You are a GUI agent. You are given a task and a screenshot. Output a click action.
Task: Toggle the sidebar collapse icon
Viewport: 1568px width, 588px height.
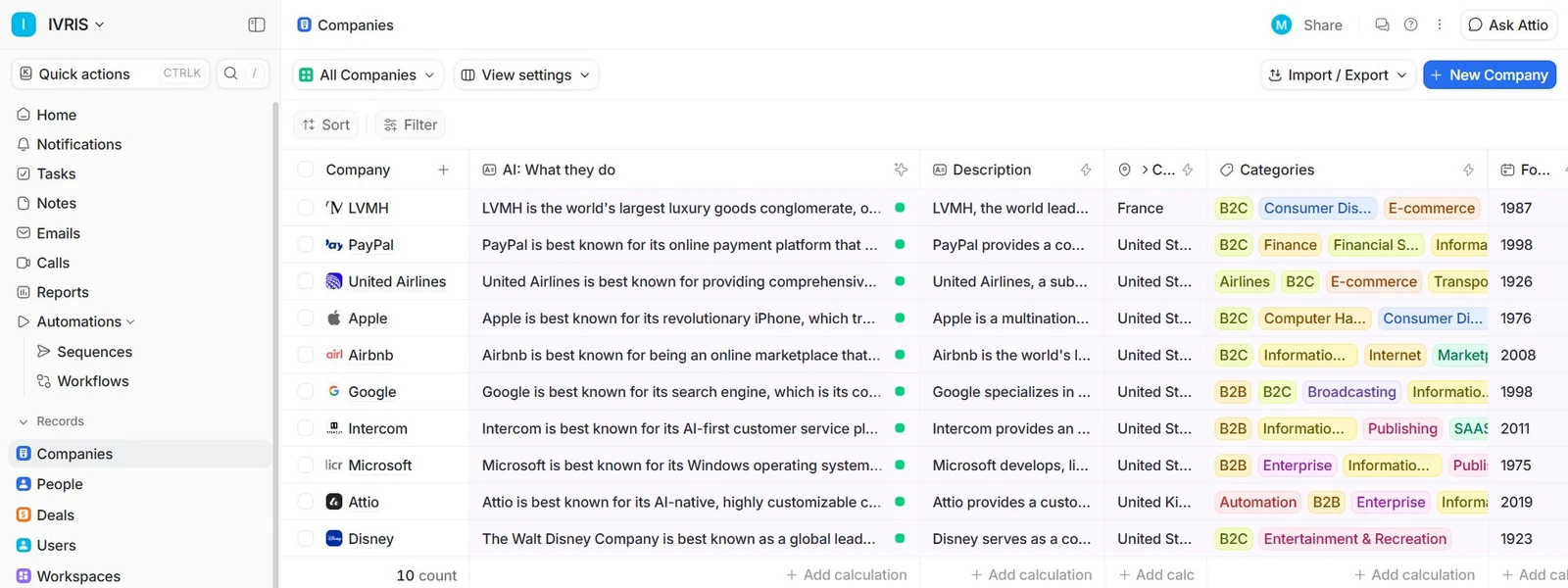click(257, 24)
